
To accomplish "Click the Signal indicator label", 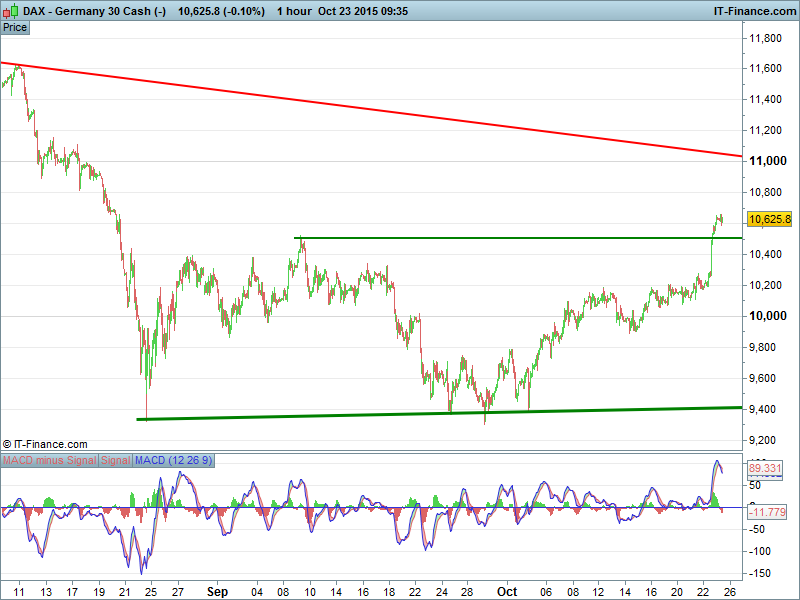I will [x=115, y=460].
